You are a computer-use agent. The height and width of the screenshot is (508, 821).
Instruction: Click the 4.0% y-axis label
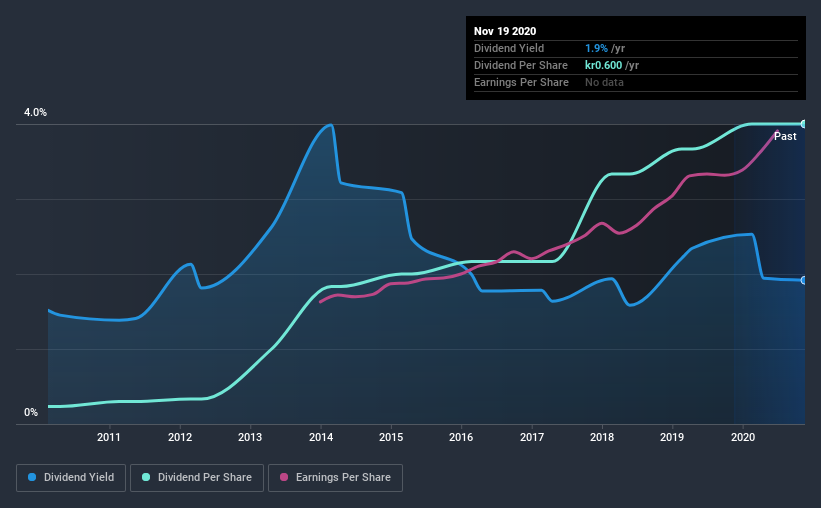35,113
